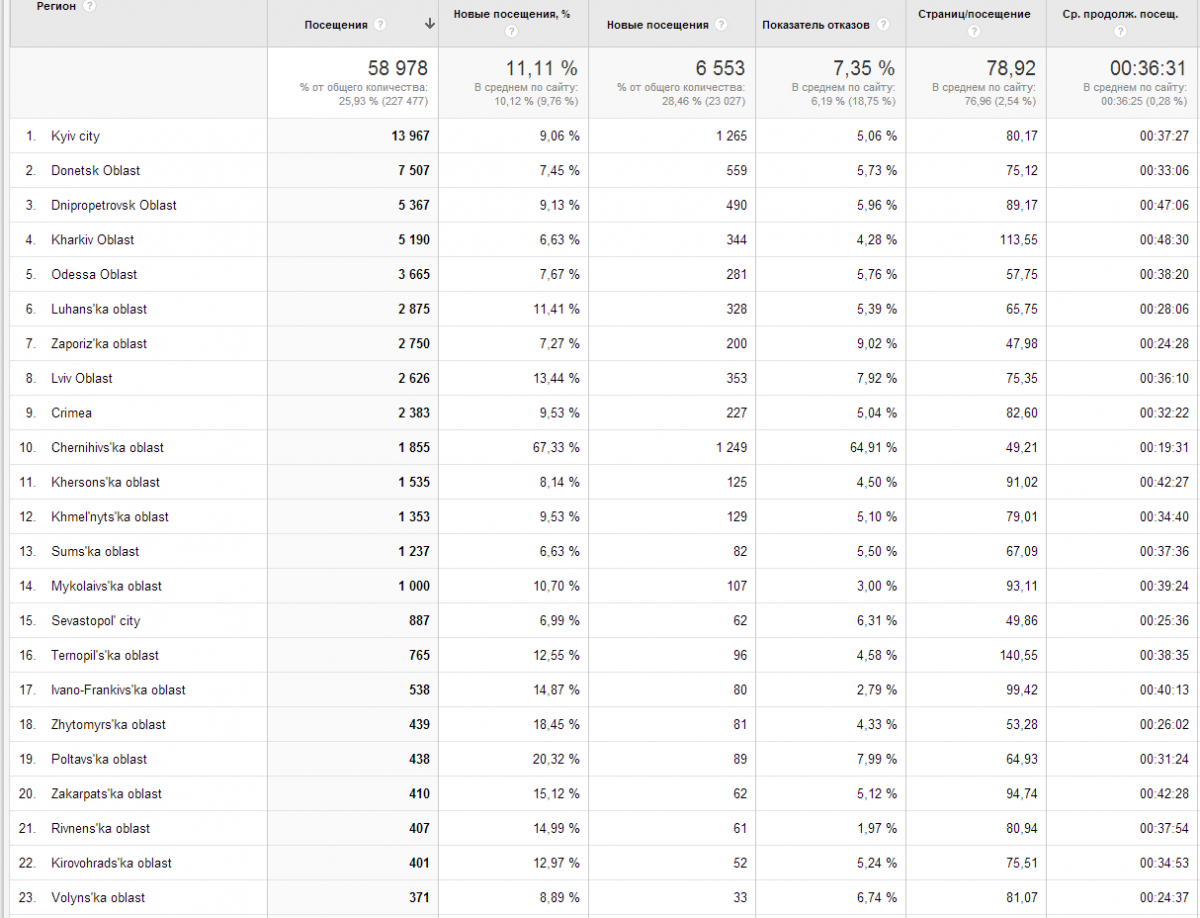Open help icon under Новые посещения, %
The image size is (1200, 918).
512,32
